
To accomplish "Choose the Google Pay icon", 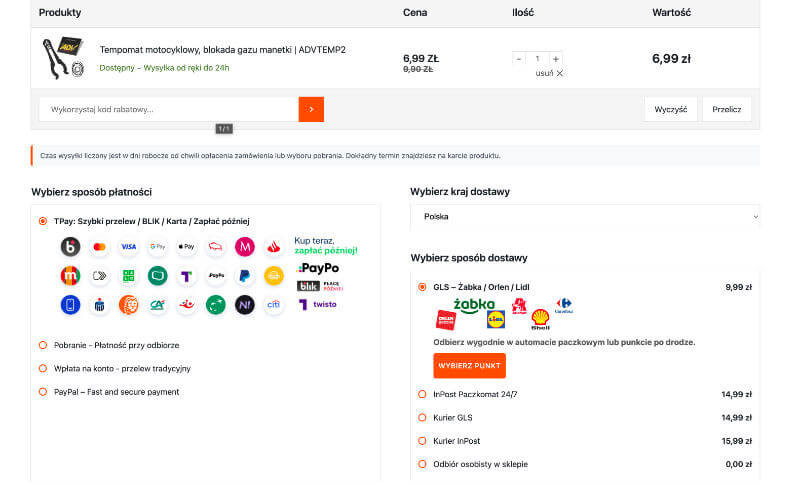I will [x=158, y=247].
